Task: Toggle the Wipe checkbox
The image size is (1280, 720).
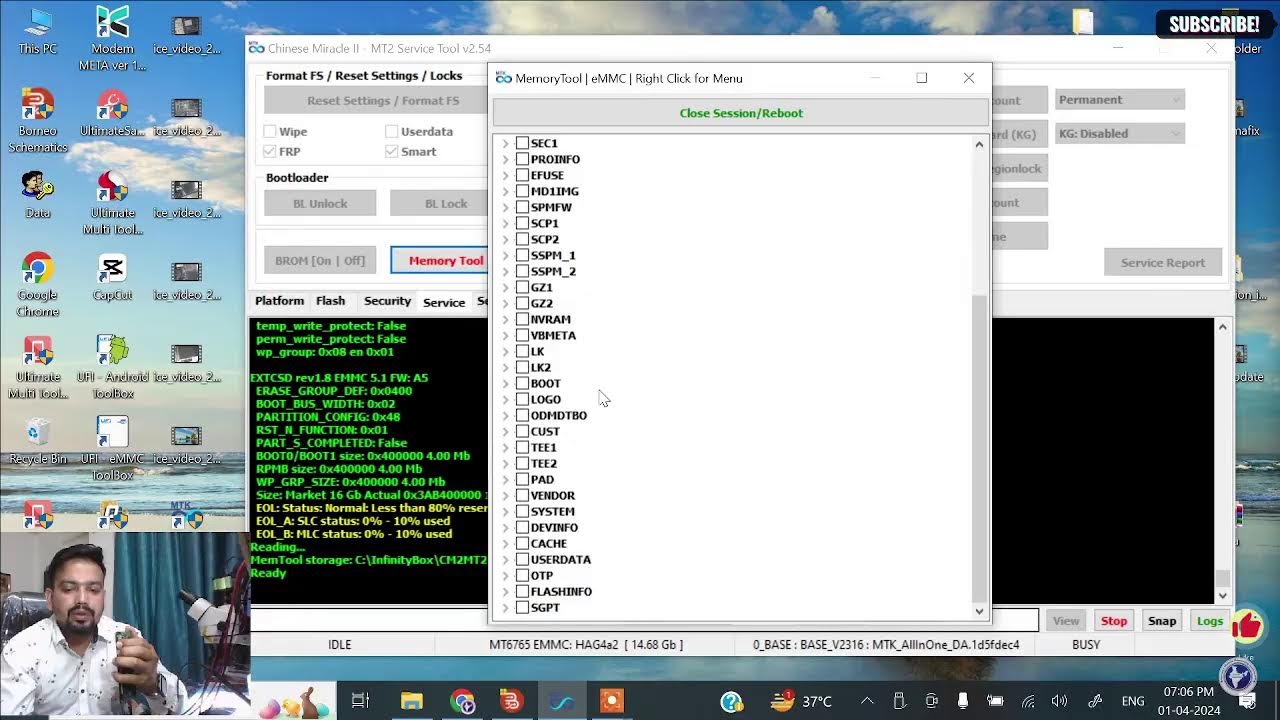Action: pos(270,131)
